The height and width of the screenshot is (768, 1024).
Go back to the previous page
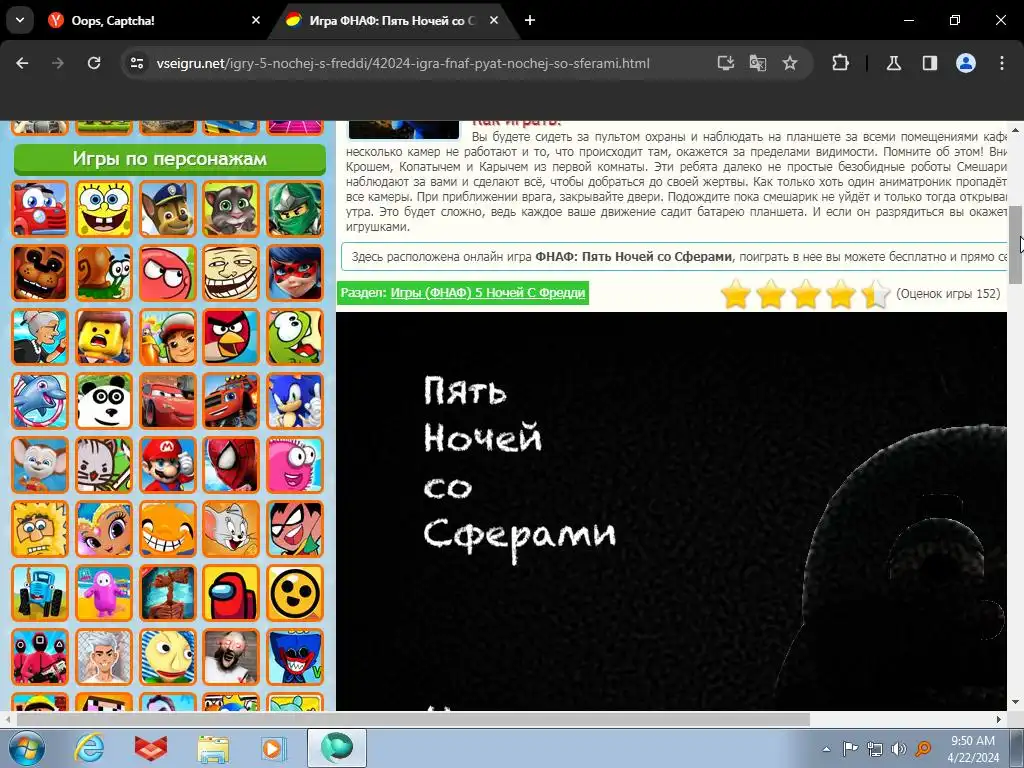pos(22,63)
